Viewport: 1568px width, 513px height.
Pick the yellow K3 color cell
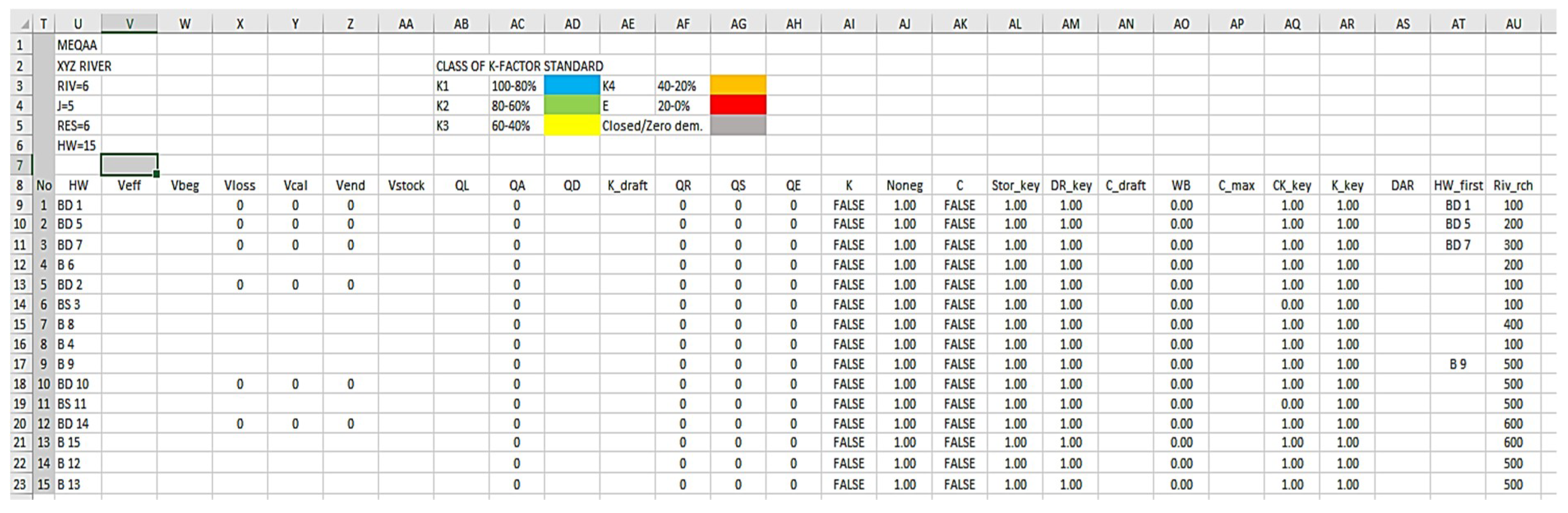pyautogui.click(x=572, y=125)
